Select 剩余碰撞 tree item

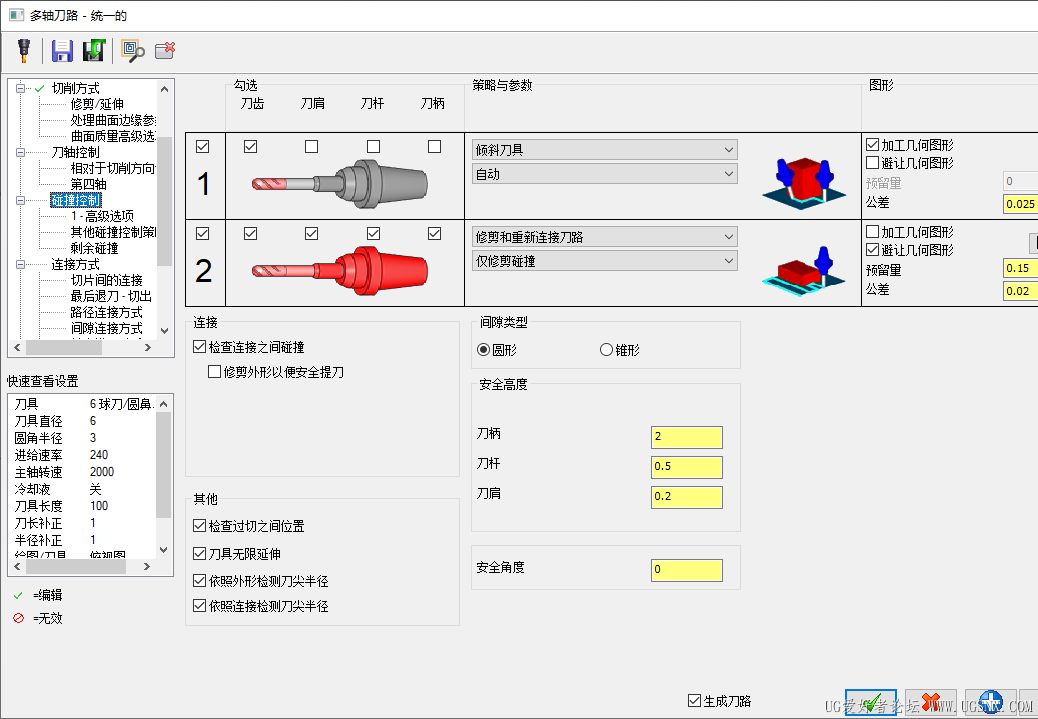point(94,248)
